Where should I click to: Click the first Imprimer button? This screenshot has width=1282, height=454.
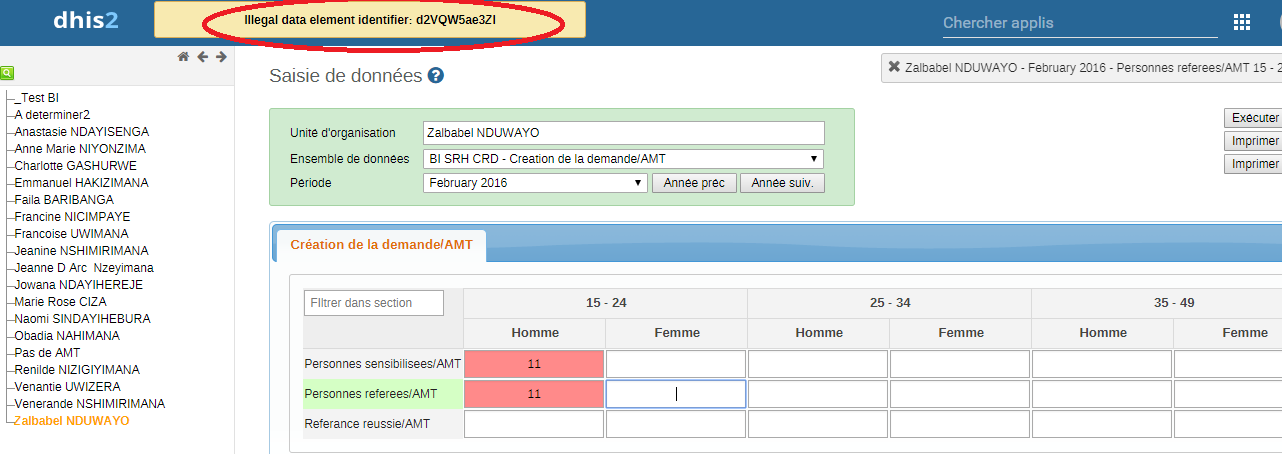[x=1253, y=141]
